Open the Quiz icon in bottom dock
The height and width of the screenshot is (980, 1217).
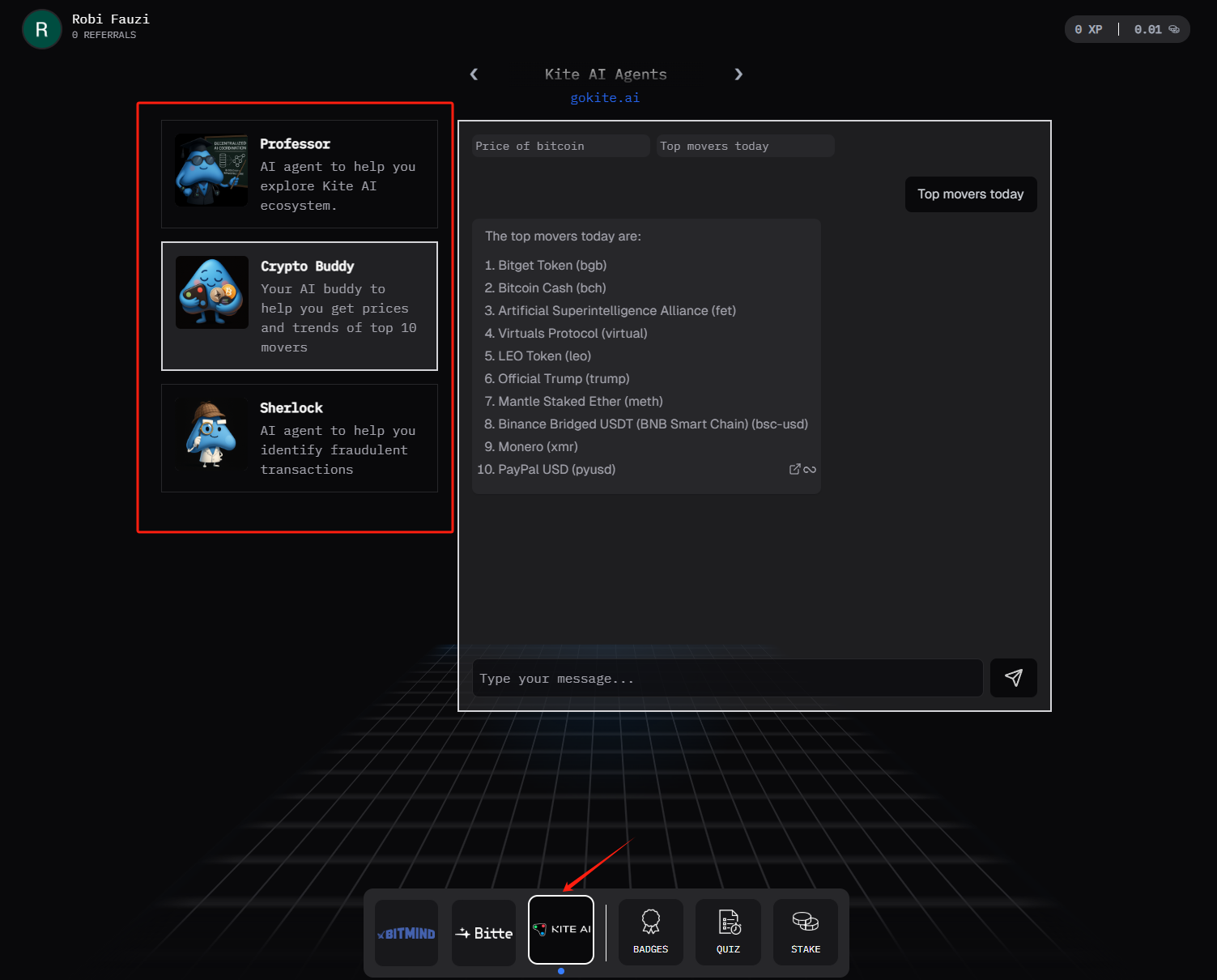click(728, 931)
